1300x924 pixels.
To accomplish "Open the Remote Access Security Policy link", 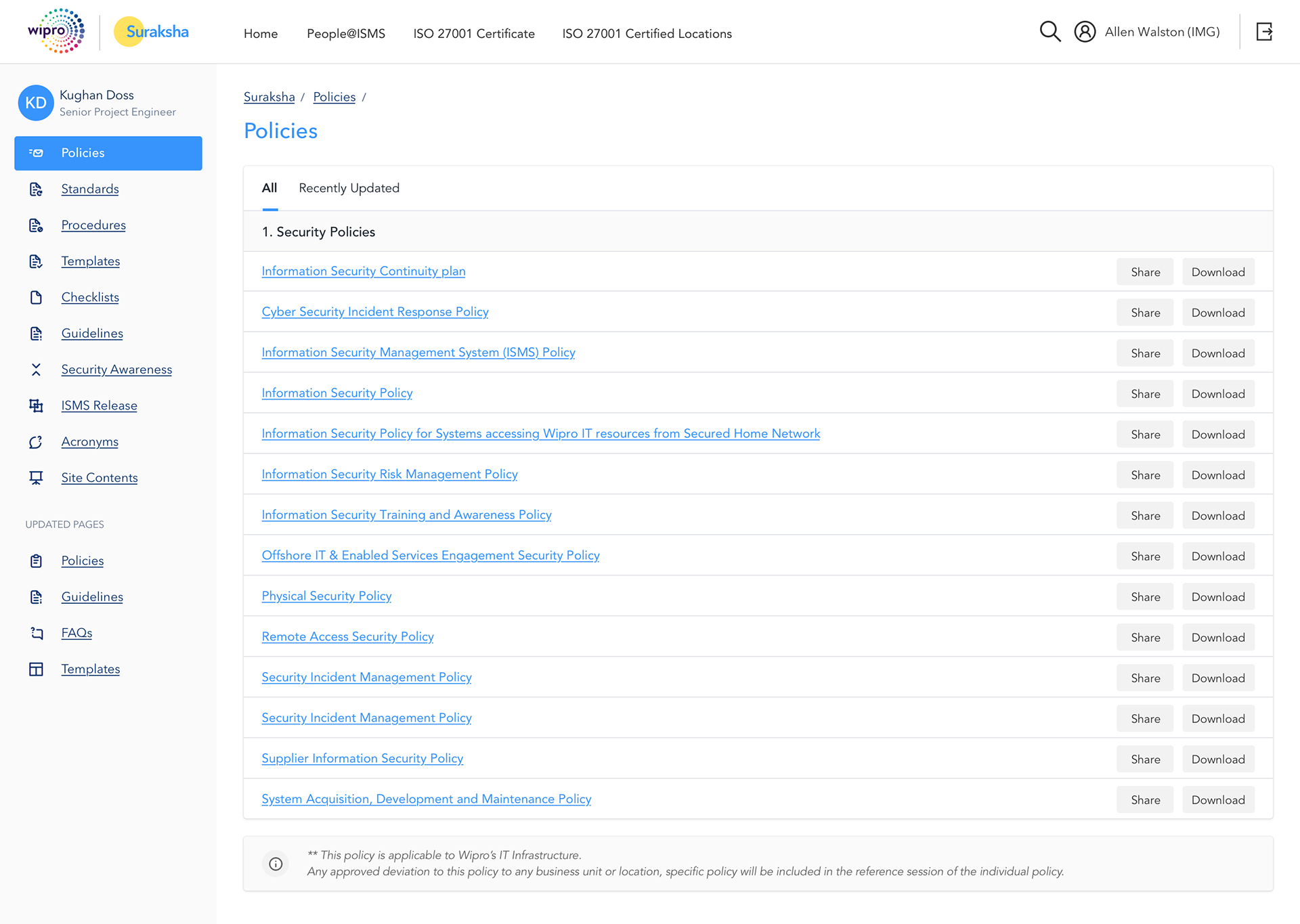I will tap(347, 636).
